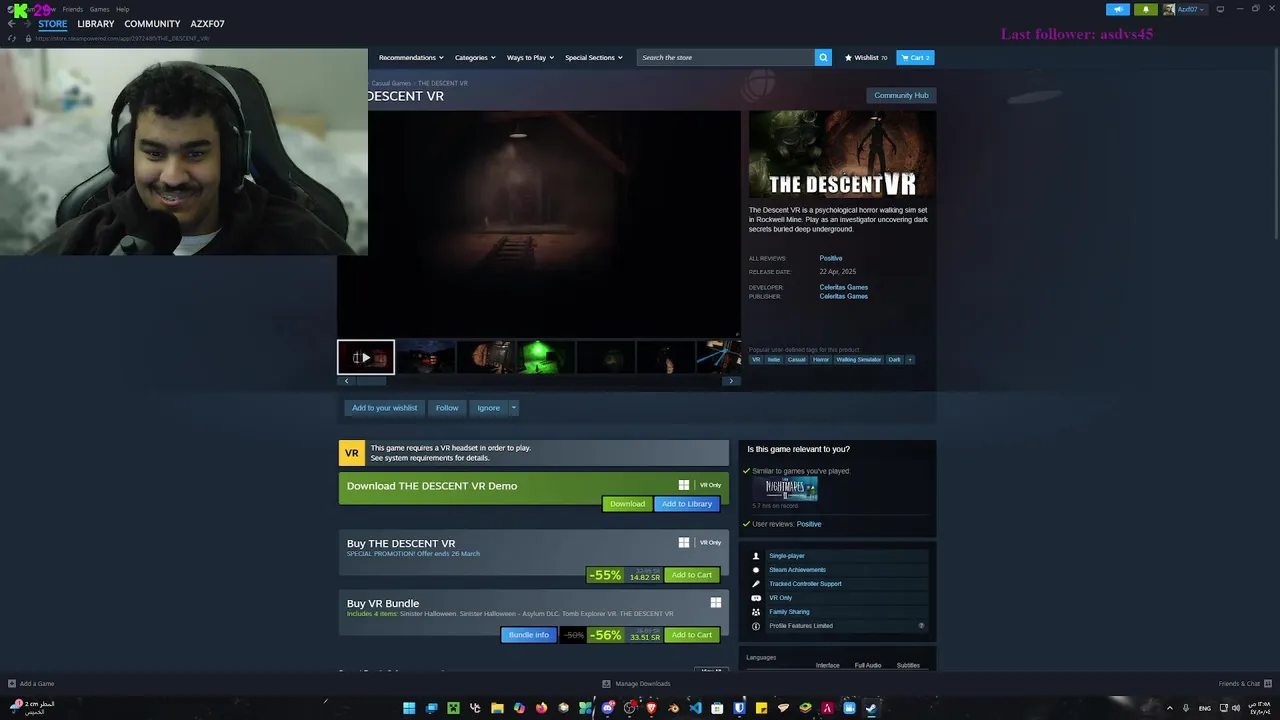The width and height of the screenshot is (1280, 720).
Task: Open the Windows Start button
Action: point(409,708)
